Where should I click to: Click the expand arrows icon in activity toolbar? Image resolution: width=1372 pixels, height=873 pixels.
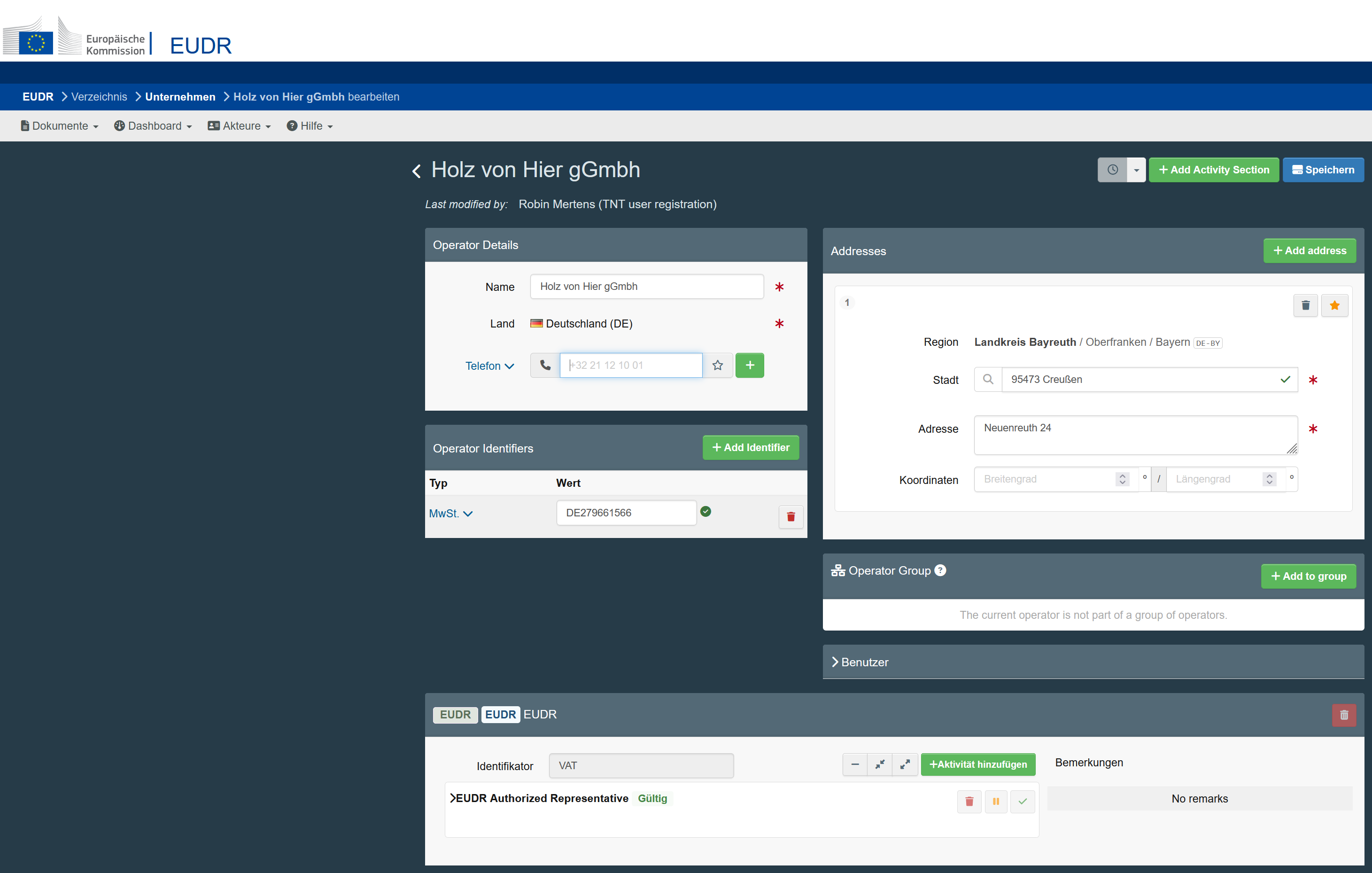(905, 765)
